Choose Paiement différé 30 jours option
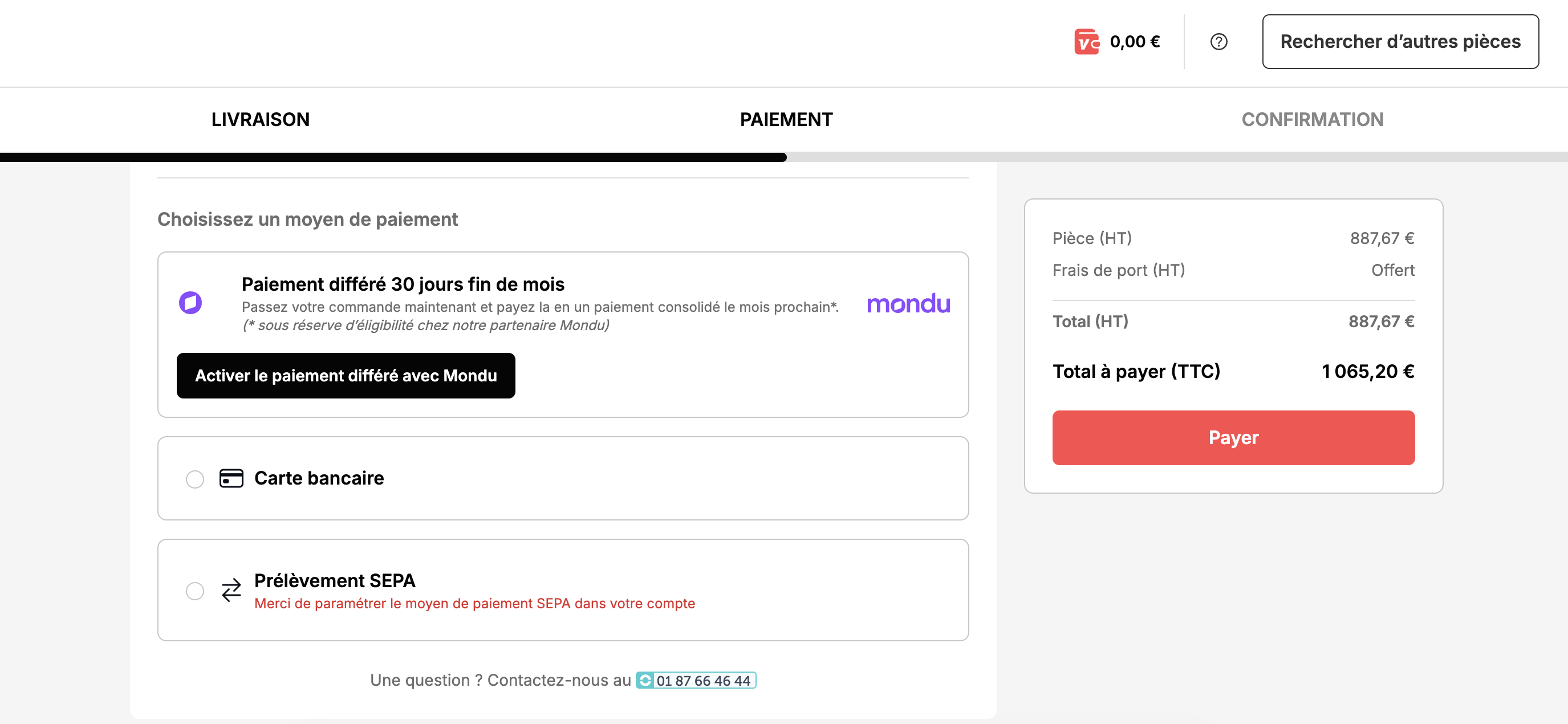This screenshot has height=724, width=1568. tap(403, 284)
